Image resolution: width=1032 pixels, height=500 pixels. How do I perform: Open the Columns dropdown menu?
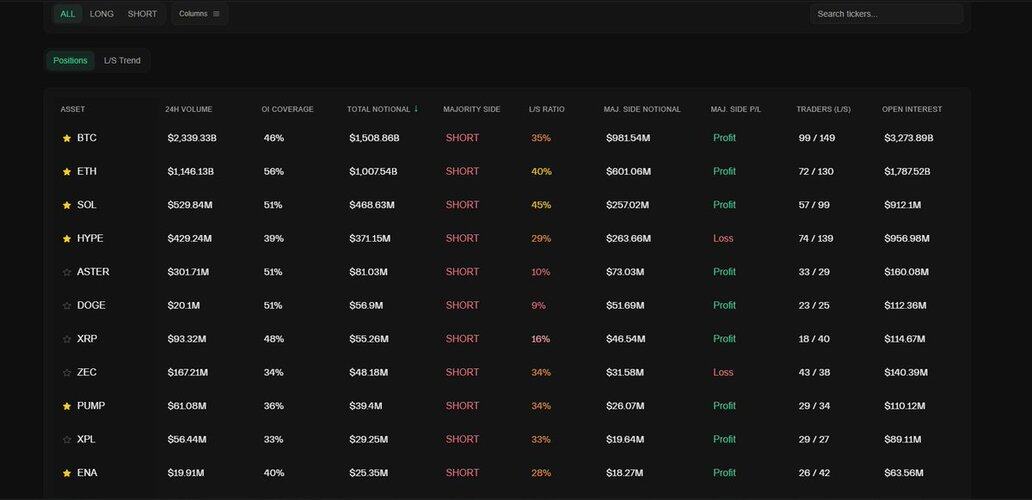(199, 14)
